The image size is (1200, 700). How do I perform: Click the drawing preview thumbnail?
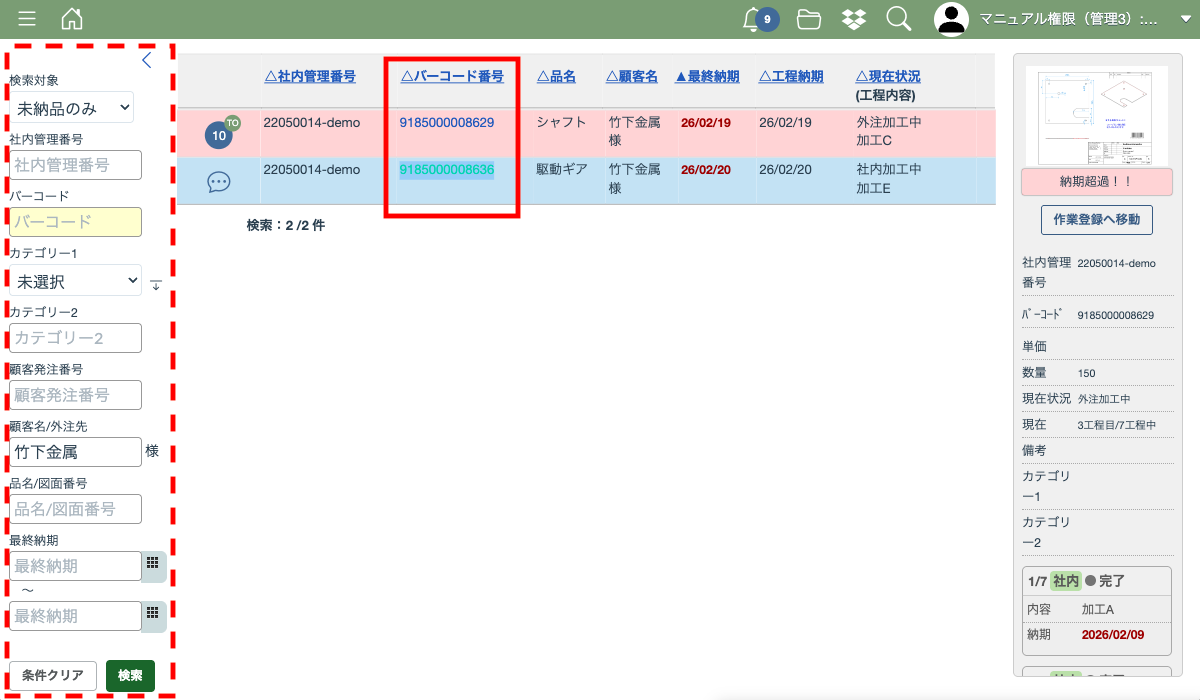[1096, 117]
